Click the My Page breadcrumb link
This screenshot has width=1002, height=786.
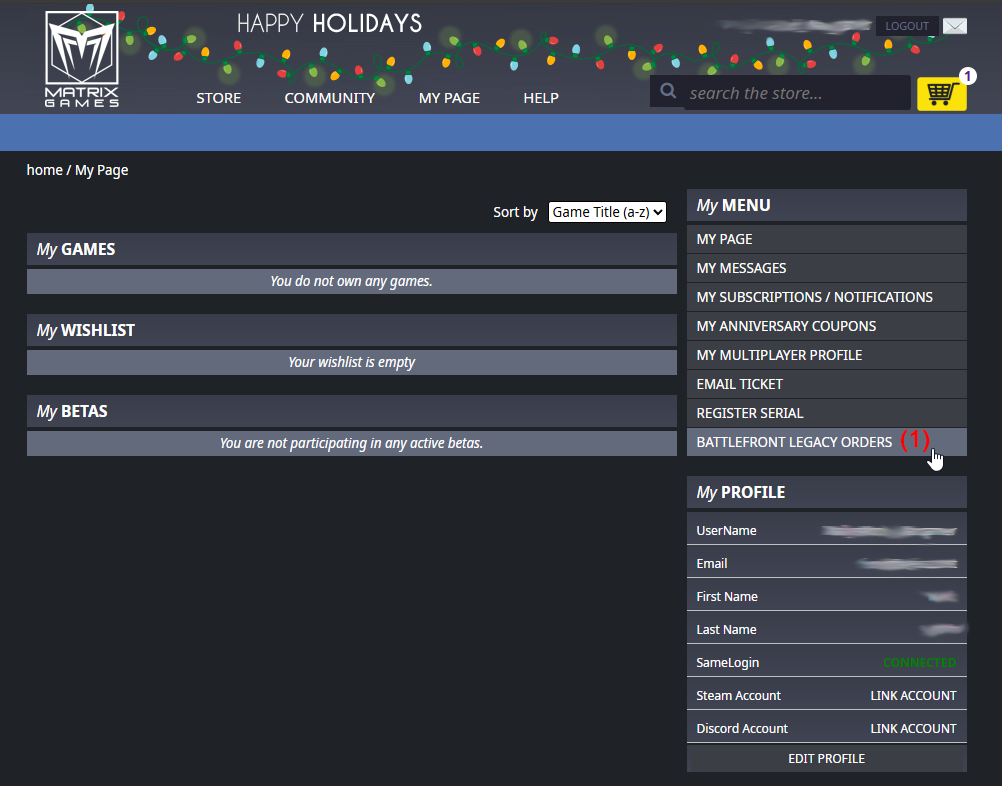click(102, 171)
